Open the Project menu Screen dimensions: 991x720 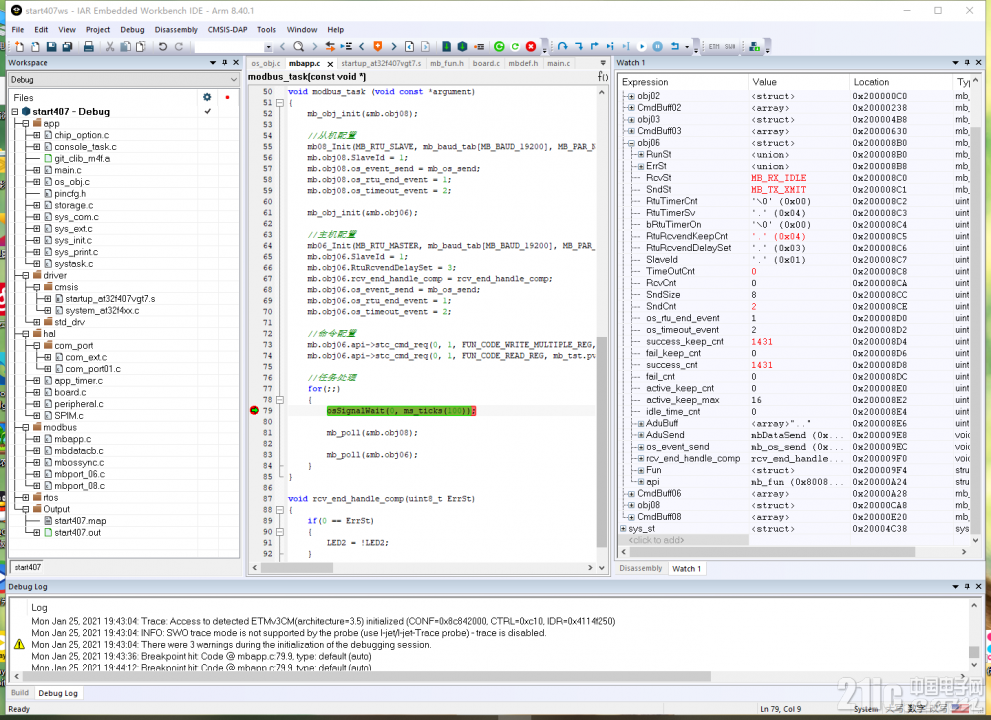click(98, 30)
